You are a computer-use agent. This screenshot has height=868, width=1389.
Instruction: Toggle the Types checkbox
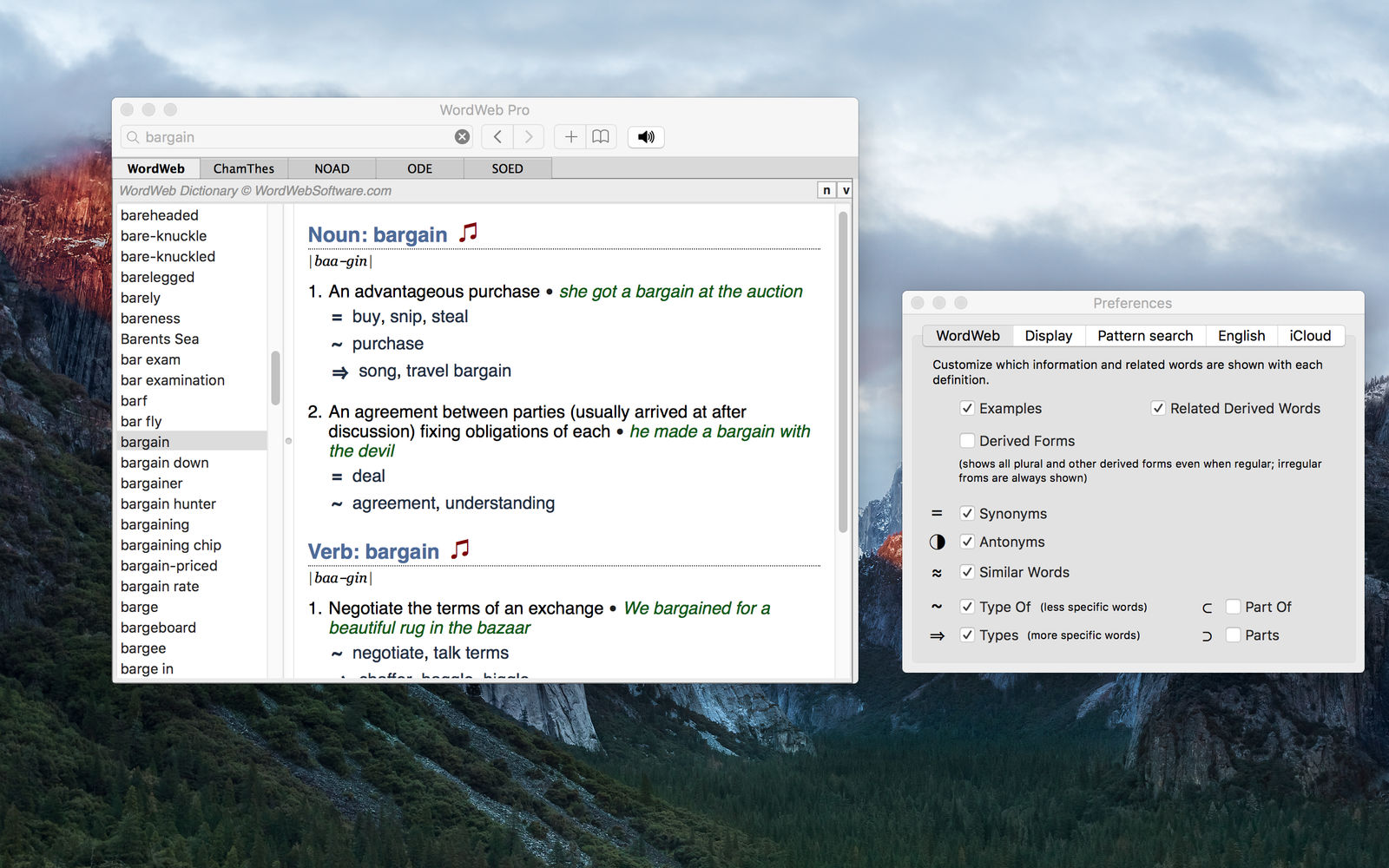pyautogui.click(x=967, y=635)
